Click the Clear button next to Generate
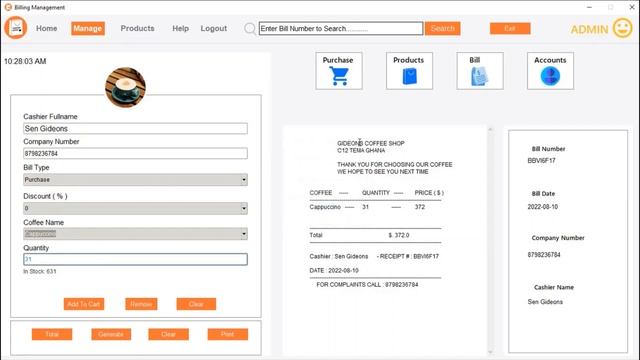The image size is (640, 360). point(169,334)
